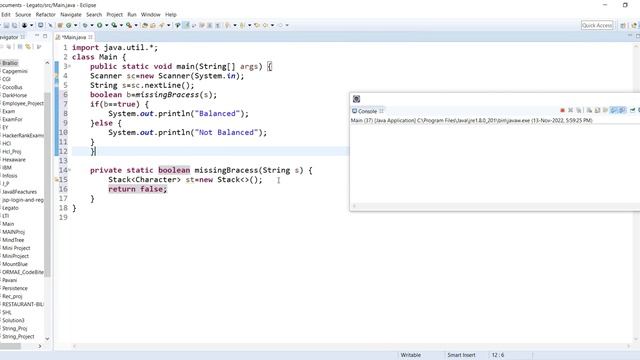The height and width of the screenshot is (360, 640).
Task: Open the Project menu
Action: (114, 14)
